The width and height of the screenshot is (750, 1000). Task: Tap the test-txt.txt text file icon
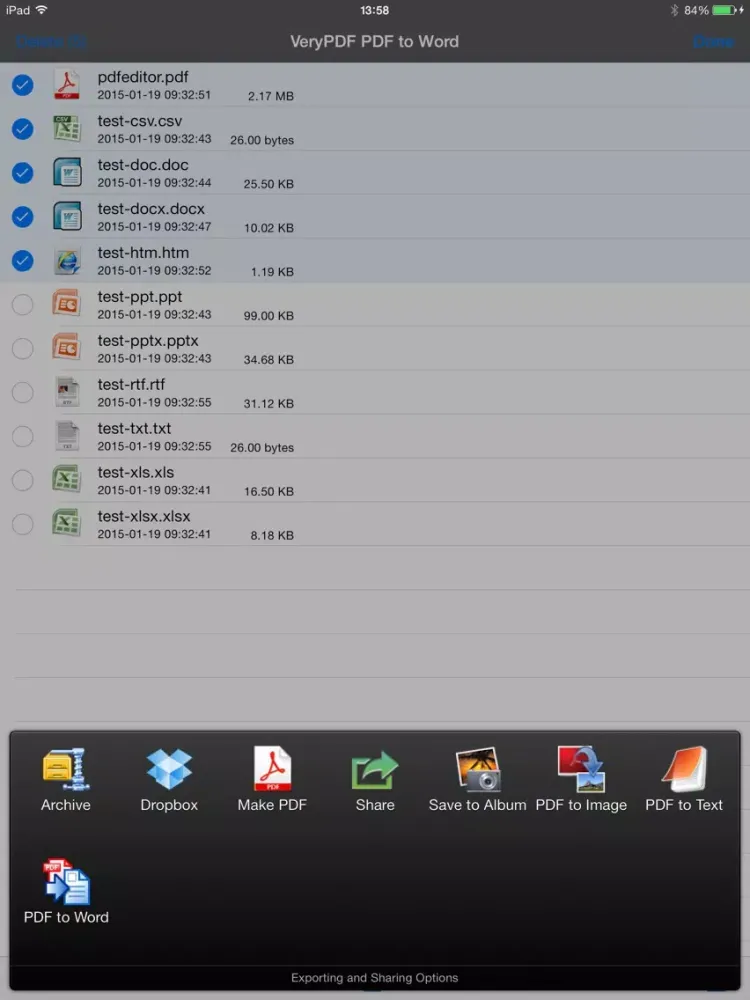pos(67,436)
